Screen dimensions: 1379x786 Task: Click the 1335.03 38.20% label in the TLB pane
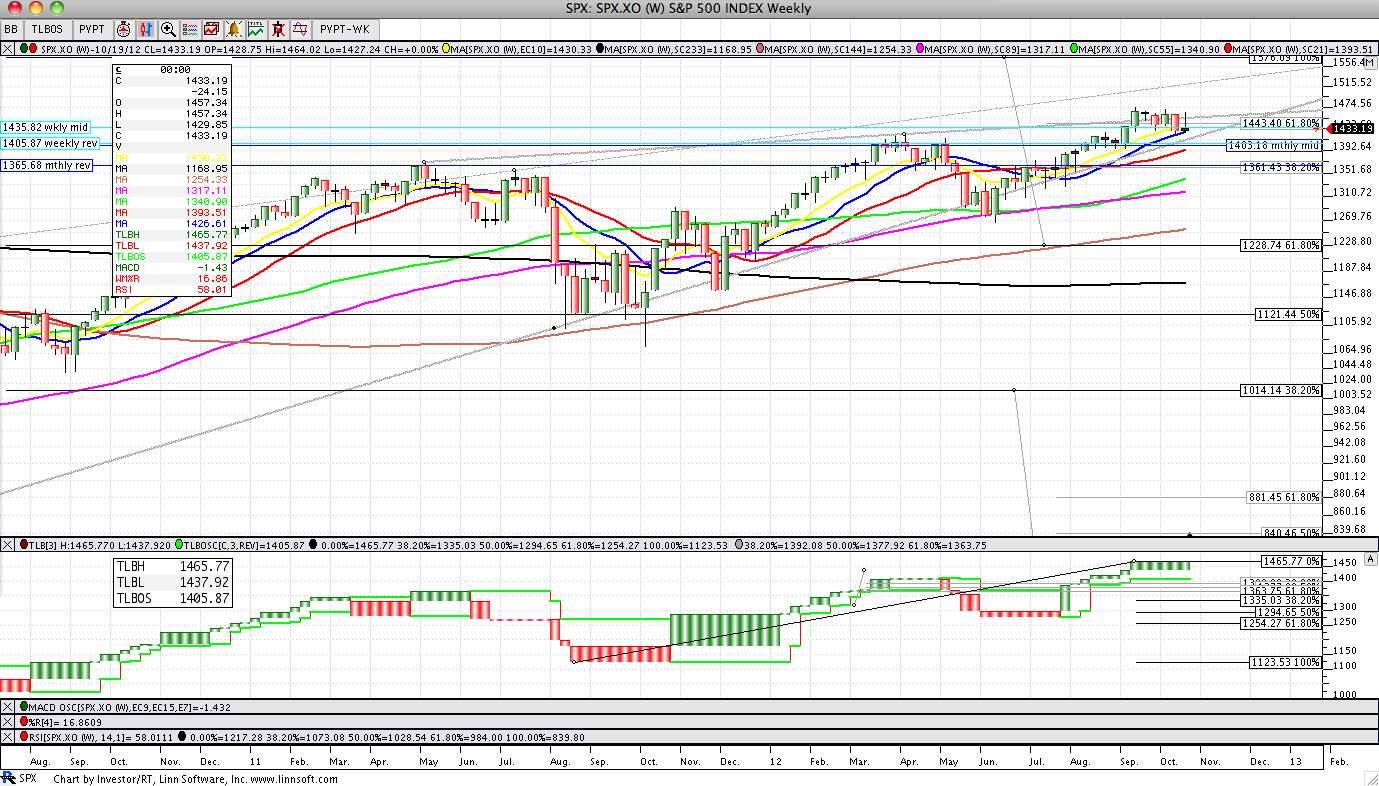coord(1283,600)
